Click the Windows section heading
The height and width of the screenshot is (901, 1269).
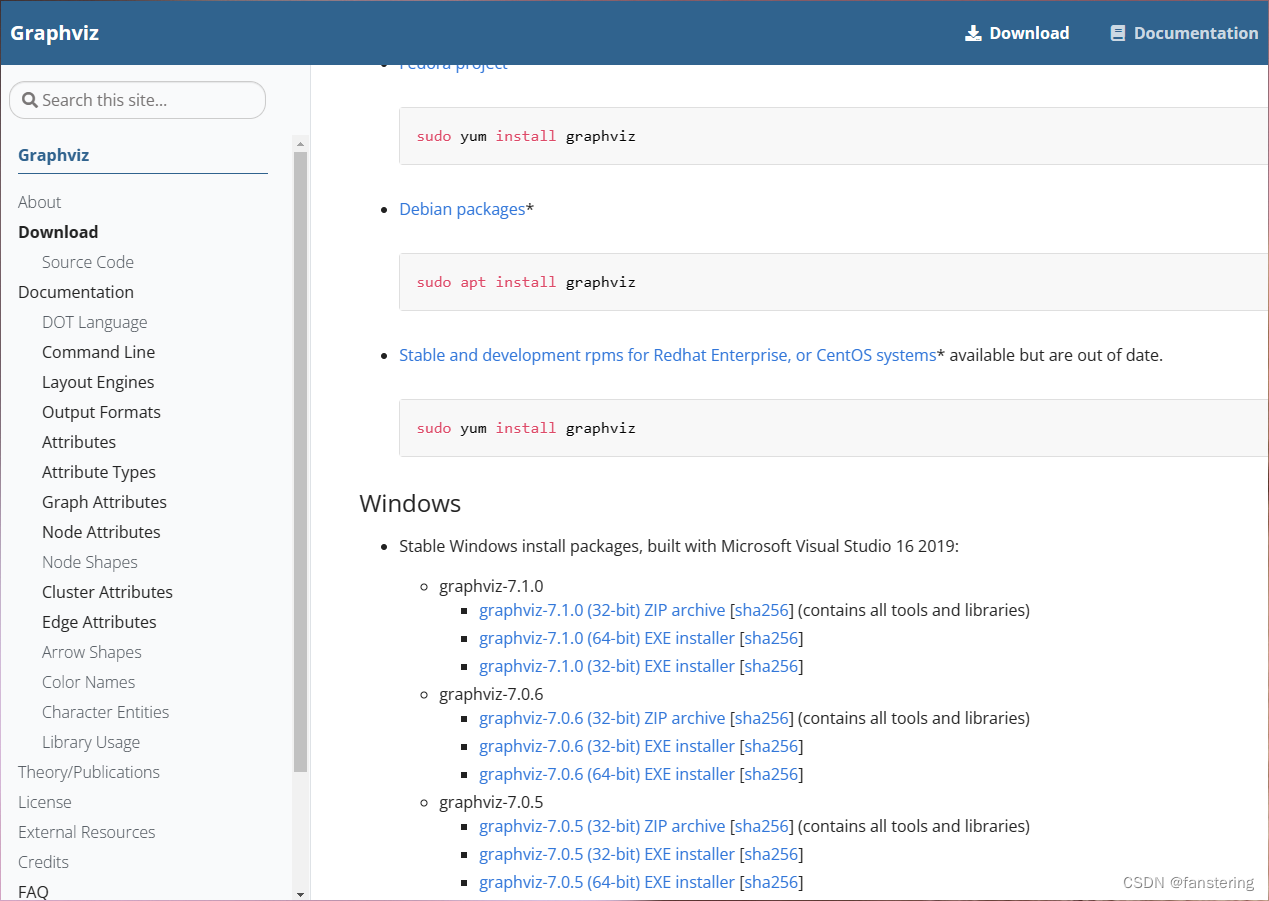pos(410,503)
